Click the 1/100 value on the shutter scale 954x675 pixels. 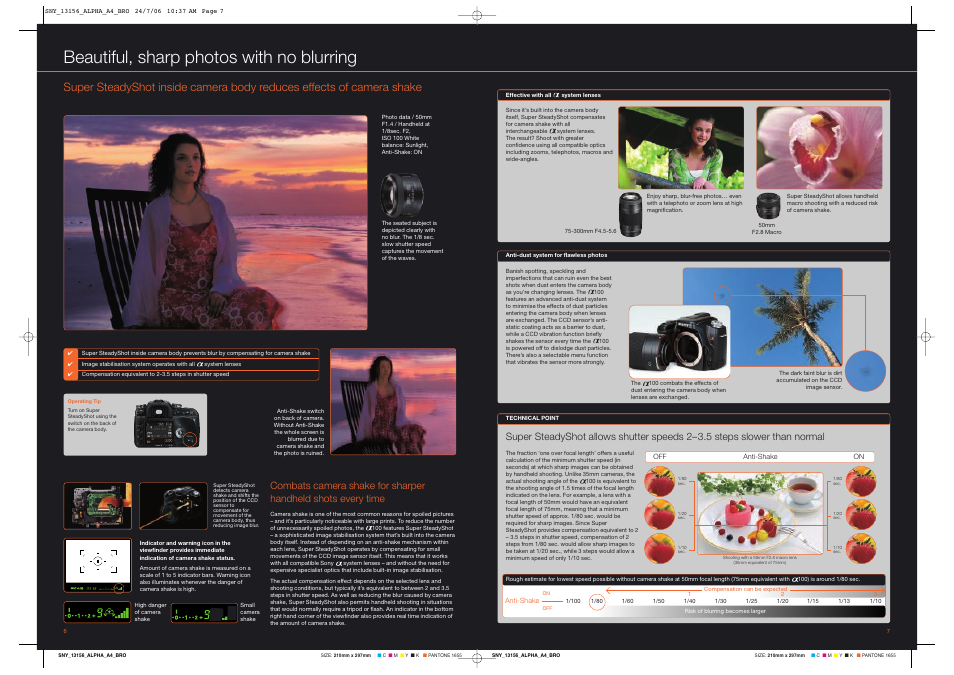573,601
